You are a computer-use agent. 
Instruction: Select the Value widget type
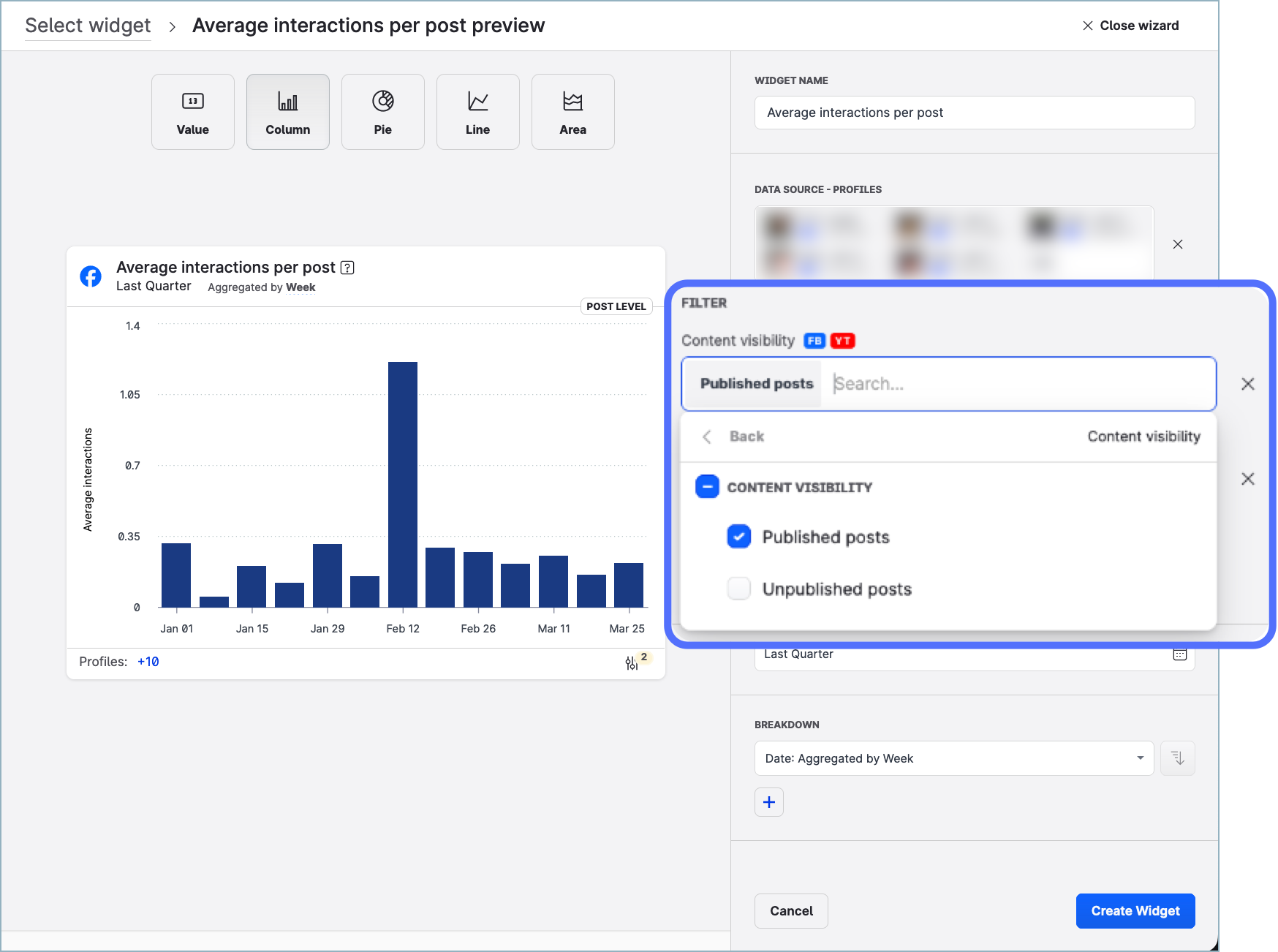tap(192, 111)
